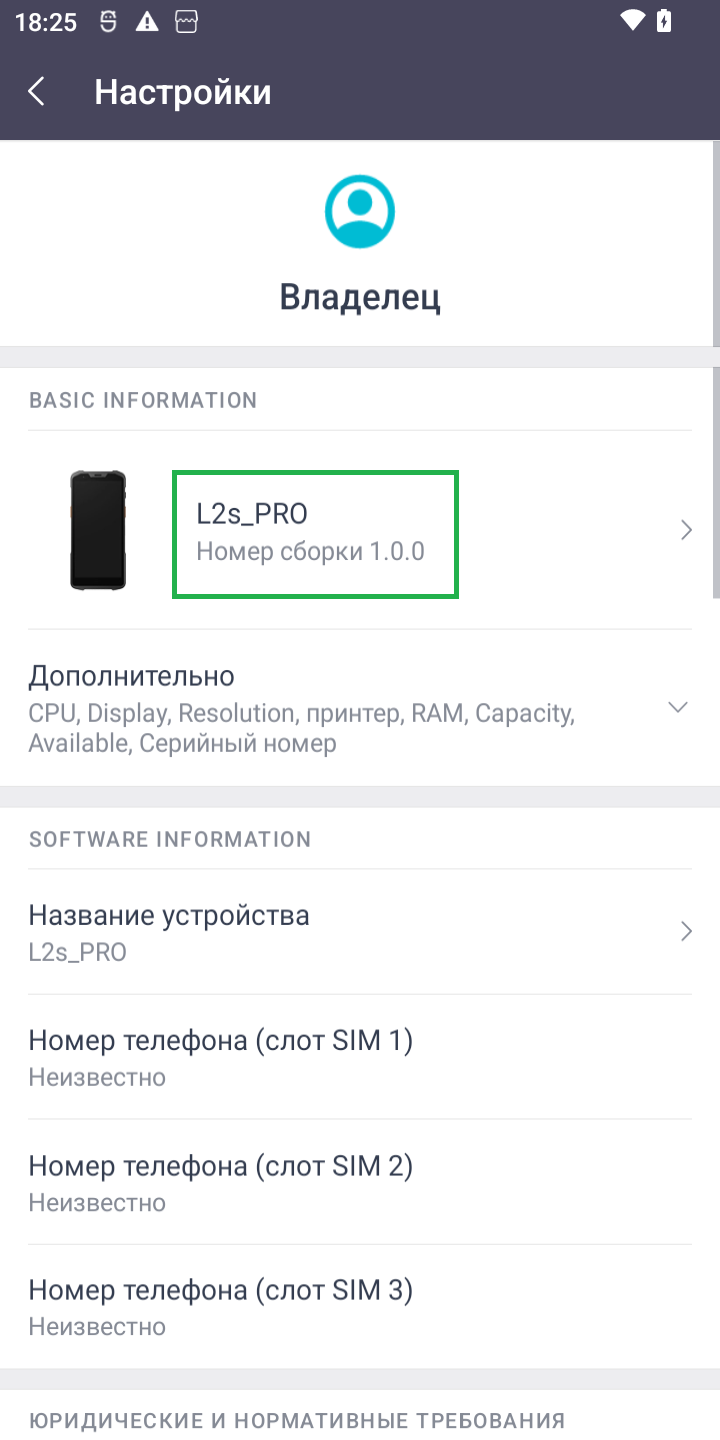Tap the clock time in status bar
The image size is (720, 1440).
click(x=46, y=22)
